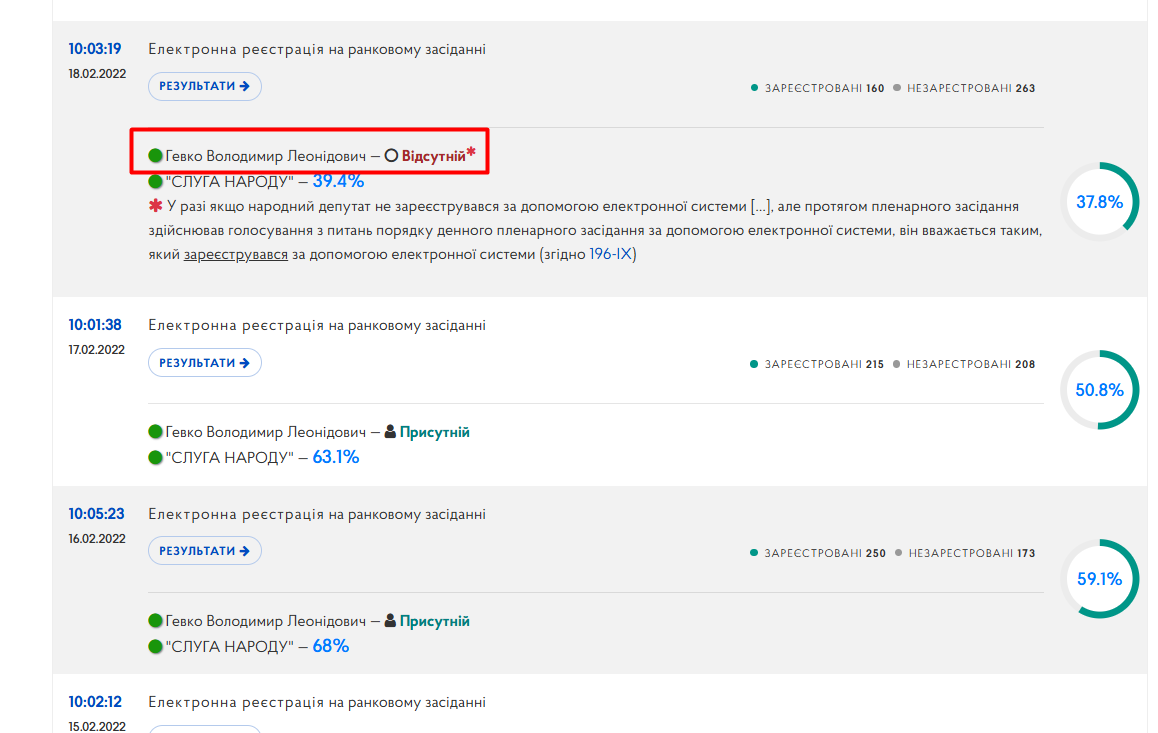Click the green dot beside Гевко on 16.02.2022
Viewport: 1158px width, 733px height.
point(155,621)
